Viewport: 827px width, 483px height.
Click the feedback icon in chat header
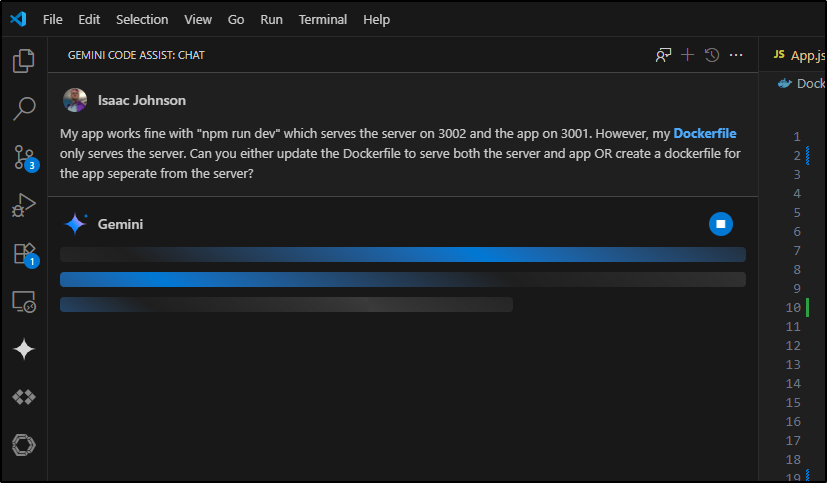663,55
